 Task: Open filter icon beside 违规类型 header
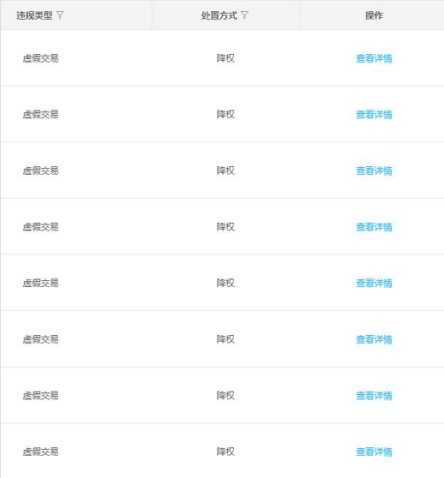click(x=60, y=15)
